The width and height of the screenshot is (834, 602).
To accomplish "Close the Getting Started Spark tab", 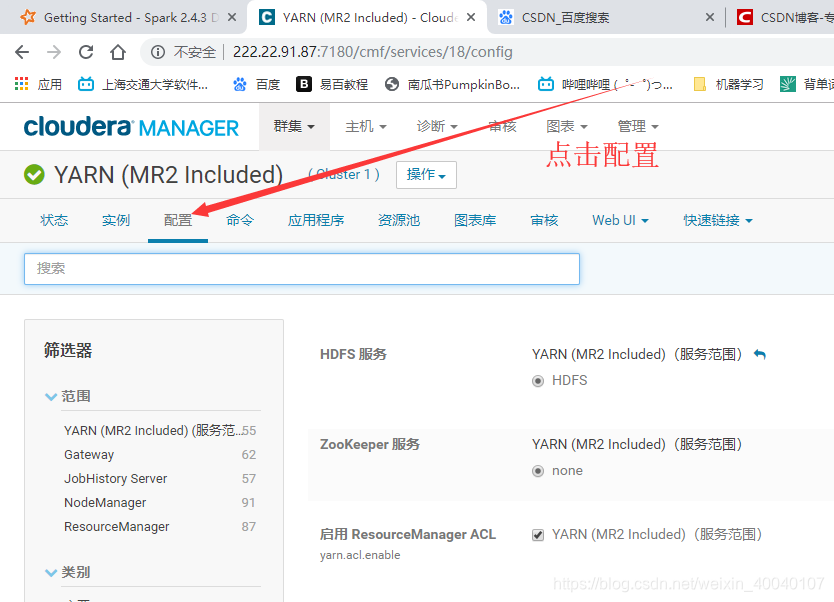I will point(232,18).
